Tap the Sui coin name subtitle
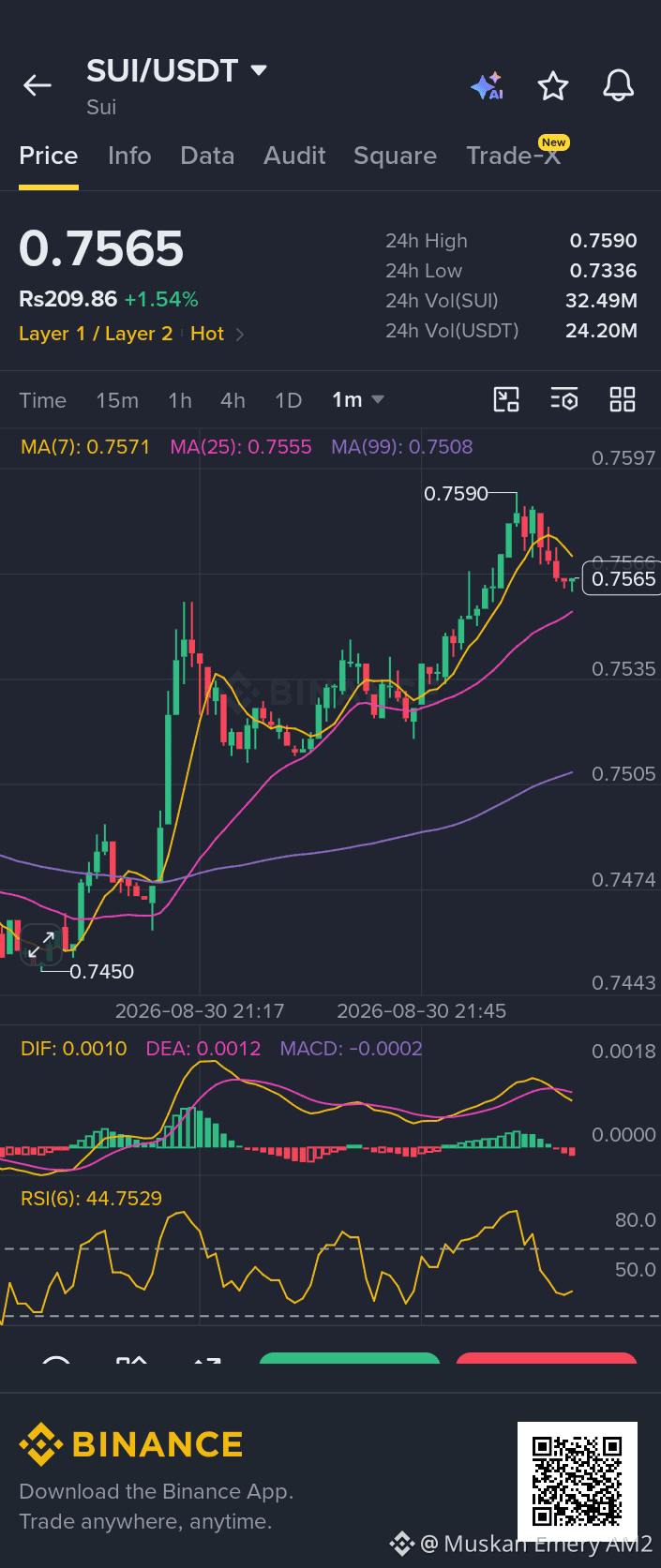 [101, 108]
